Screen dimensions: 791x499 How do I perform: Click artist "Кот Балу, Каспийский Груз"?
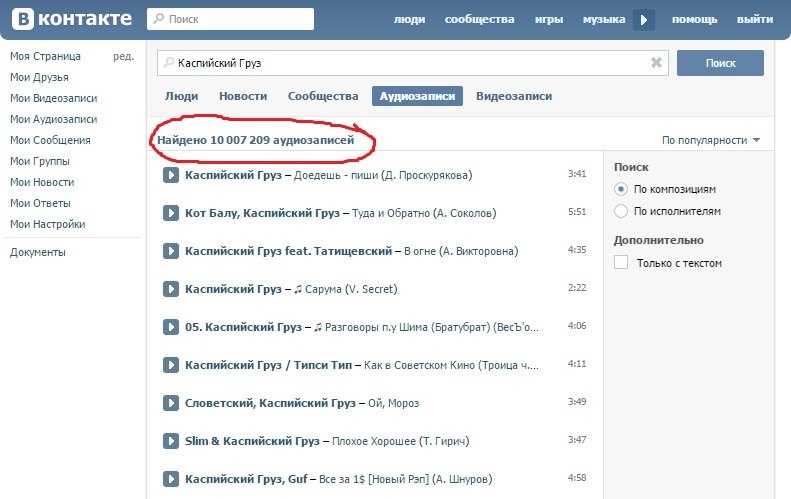tap(262, 213)
